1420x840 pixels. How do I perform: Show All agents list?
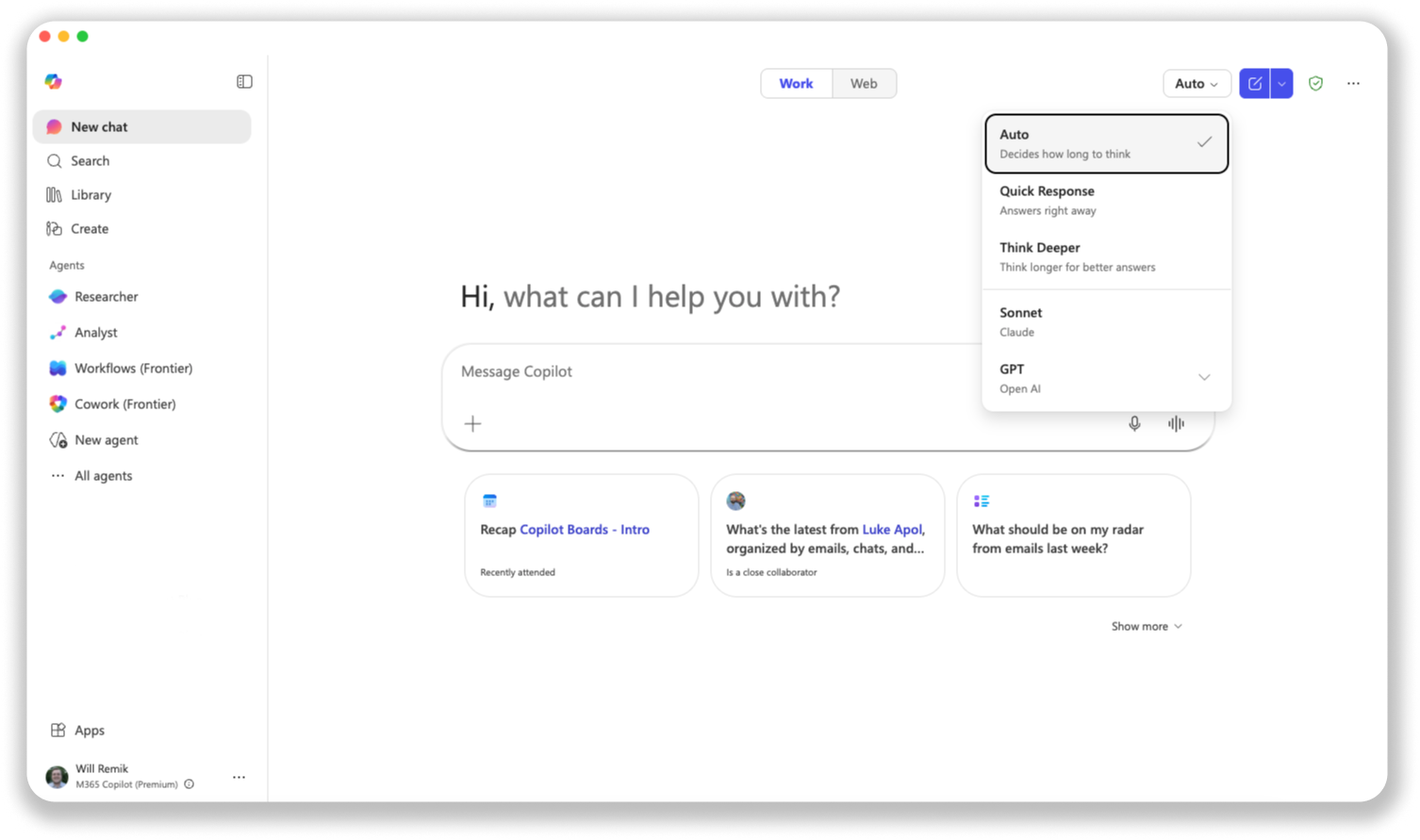tap(141, 476)
